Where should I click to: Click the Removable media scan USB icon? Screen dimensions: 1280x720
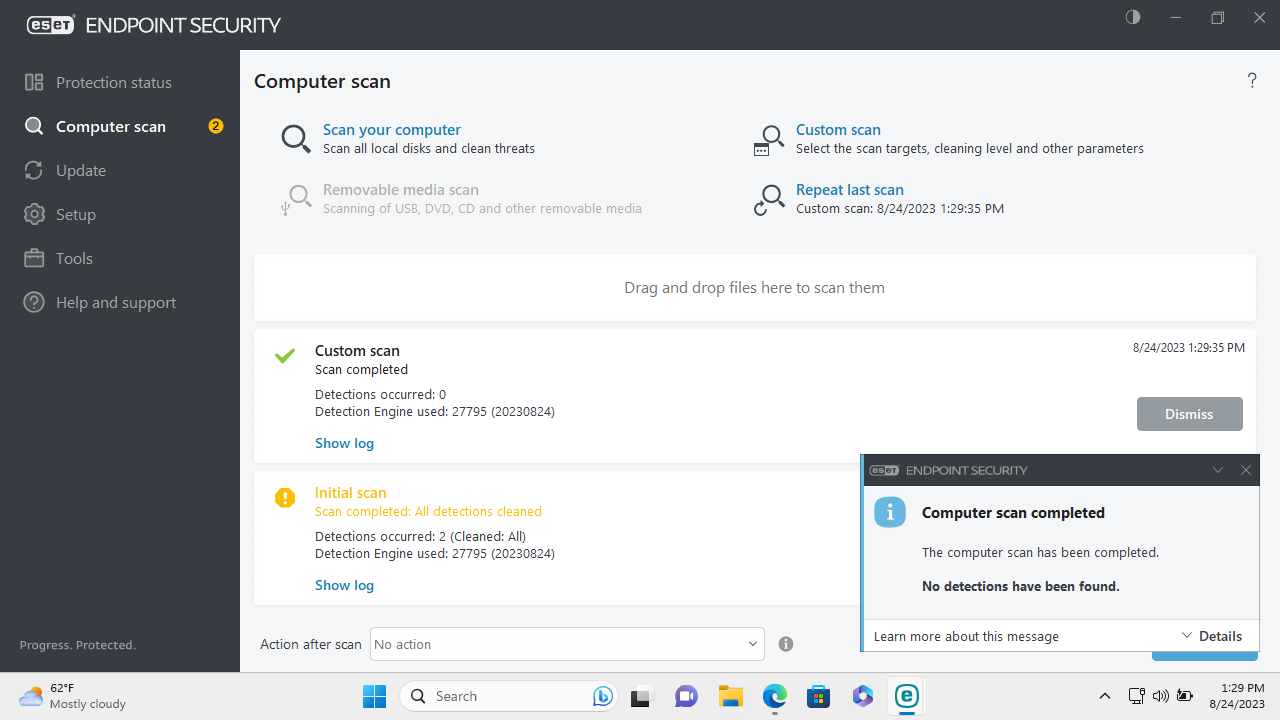click(296, 200)
